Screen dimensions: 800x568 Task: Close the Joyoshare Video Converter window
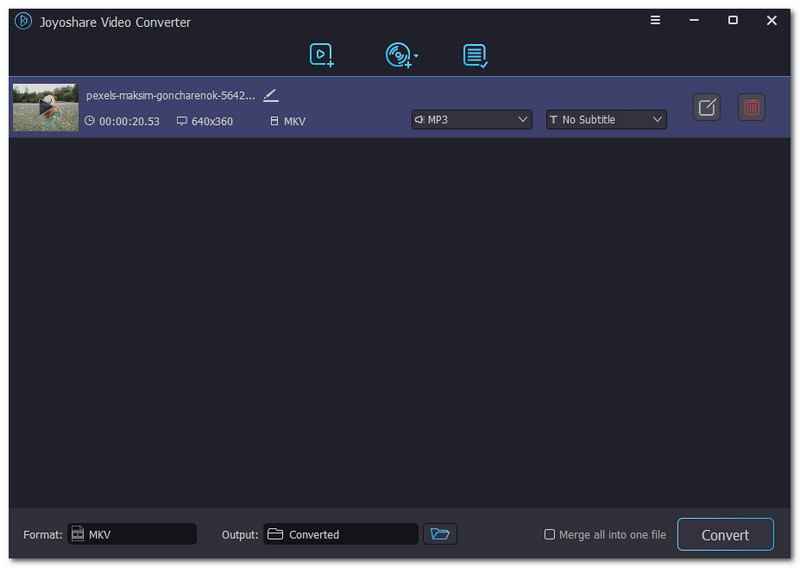(x=771, y=20)
